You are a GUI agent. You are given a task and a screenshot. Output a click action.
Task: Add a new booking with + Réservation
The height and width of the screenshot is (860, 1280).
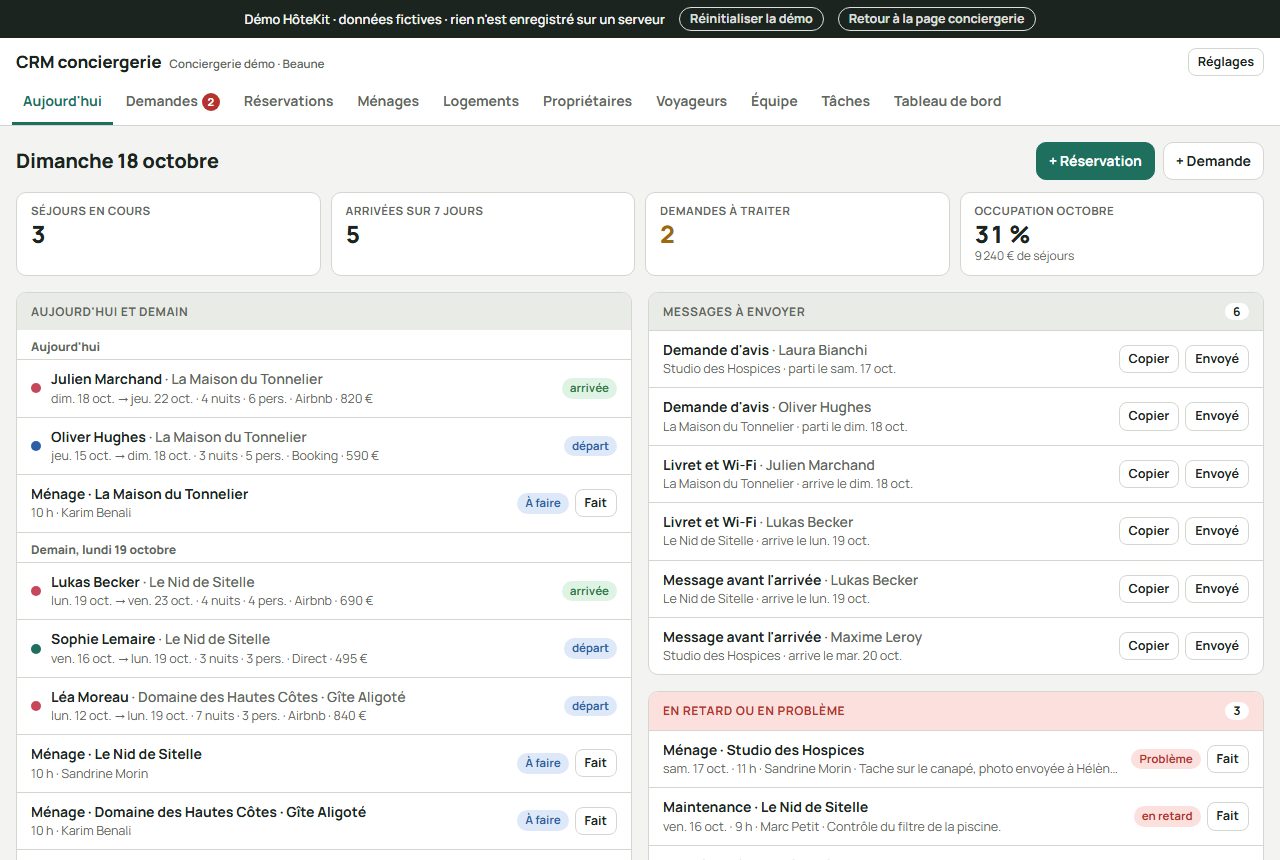tap(1095, 161)
